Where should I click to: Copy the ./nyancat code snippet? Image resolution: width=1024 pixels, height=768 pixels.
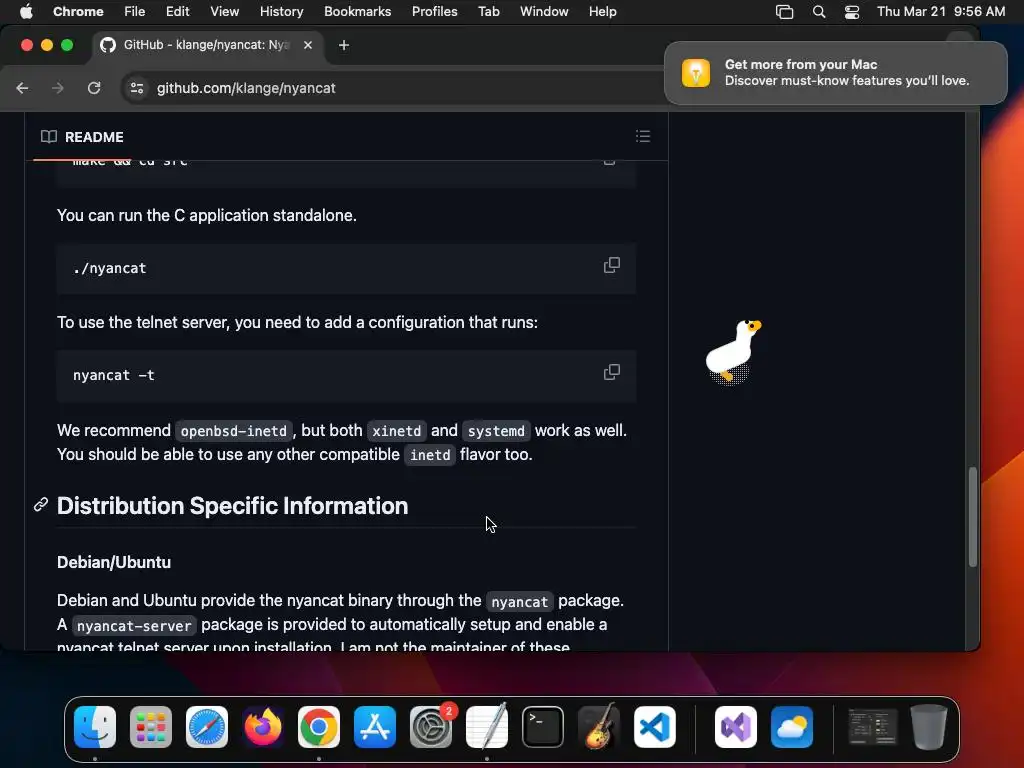point(611,265)
